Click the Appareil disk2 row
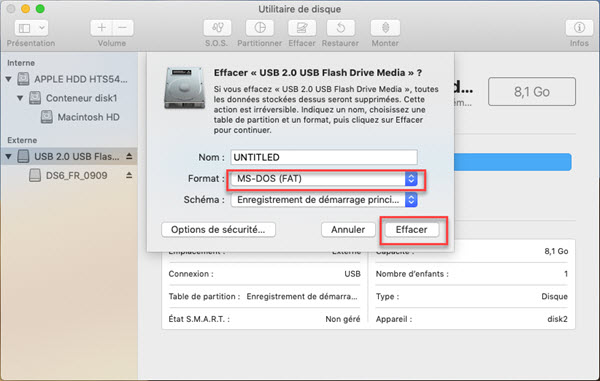The width and height of the screenshot is (600, 381). point(471,319)
